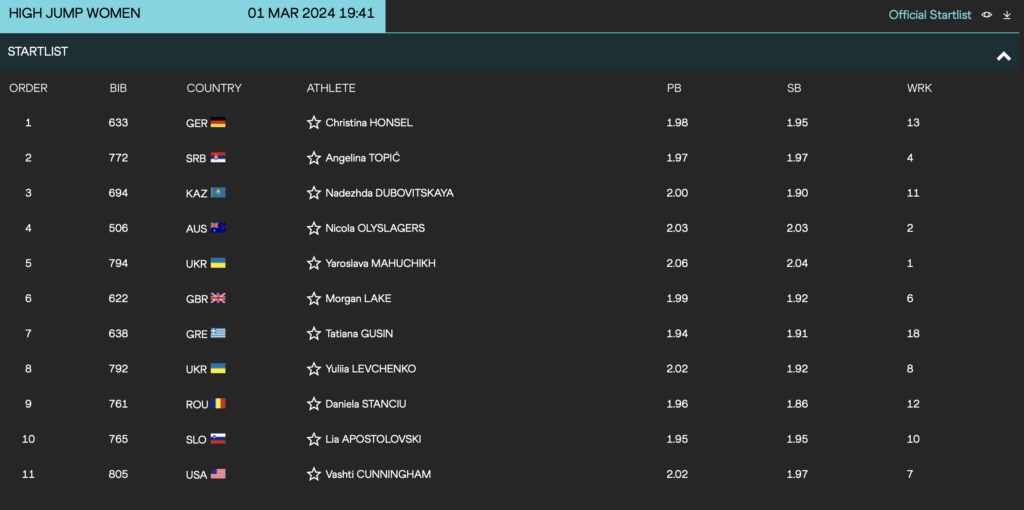Screen dimensions: 1024x510
Task: Open athlete Yaroslava MAHUCHIKH
Action: 381,264
